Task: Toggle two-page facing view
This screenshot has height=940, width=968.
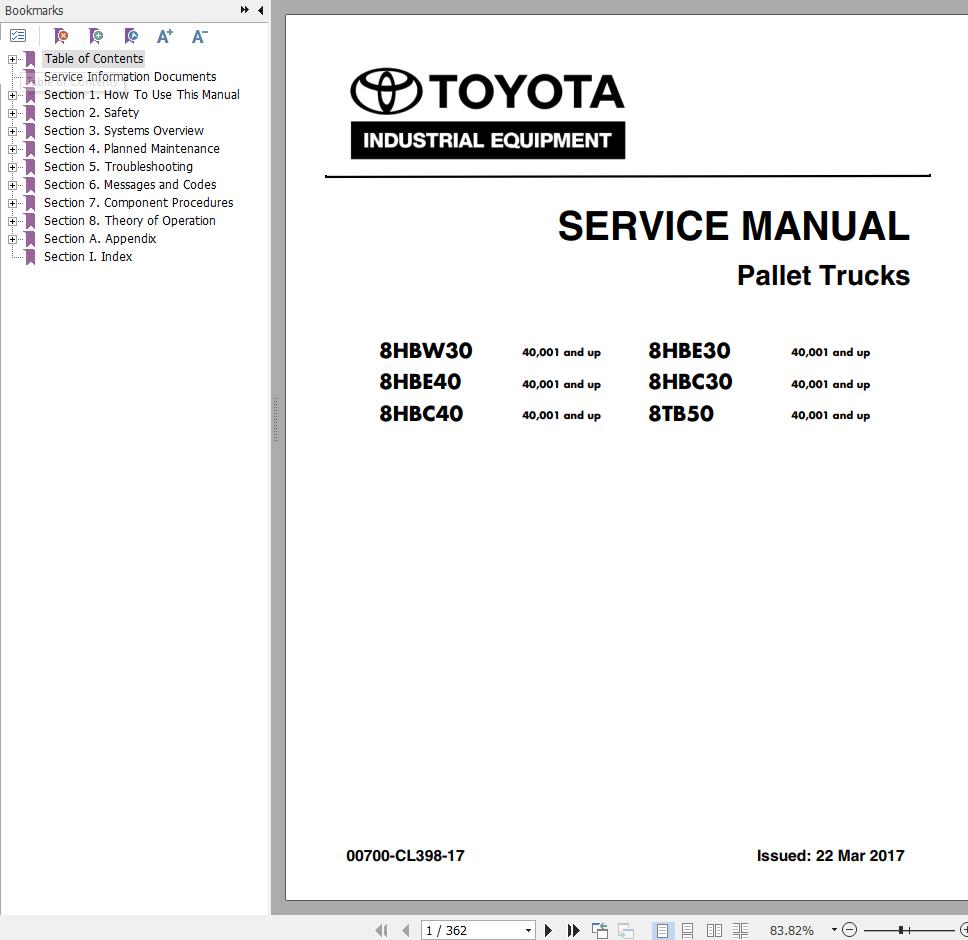Action: (714, 930)
